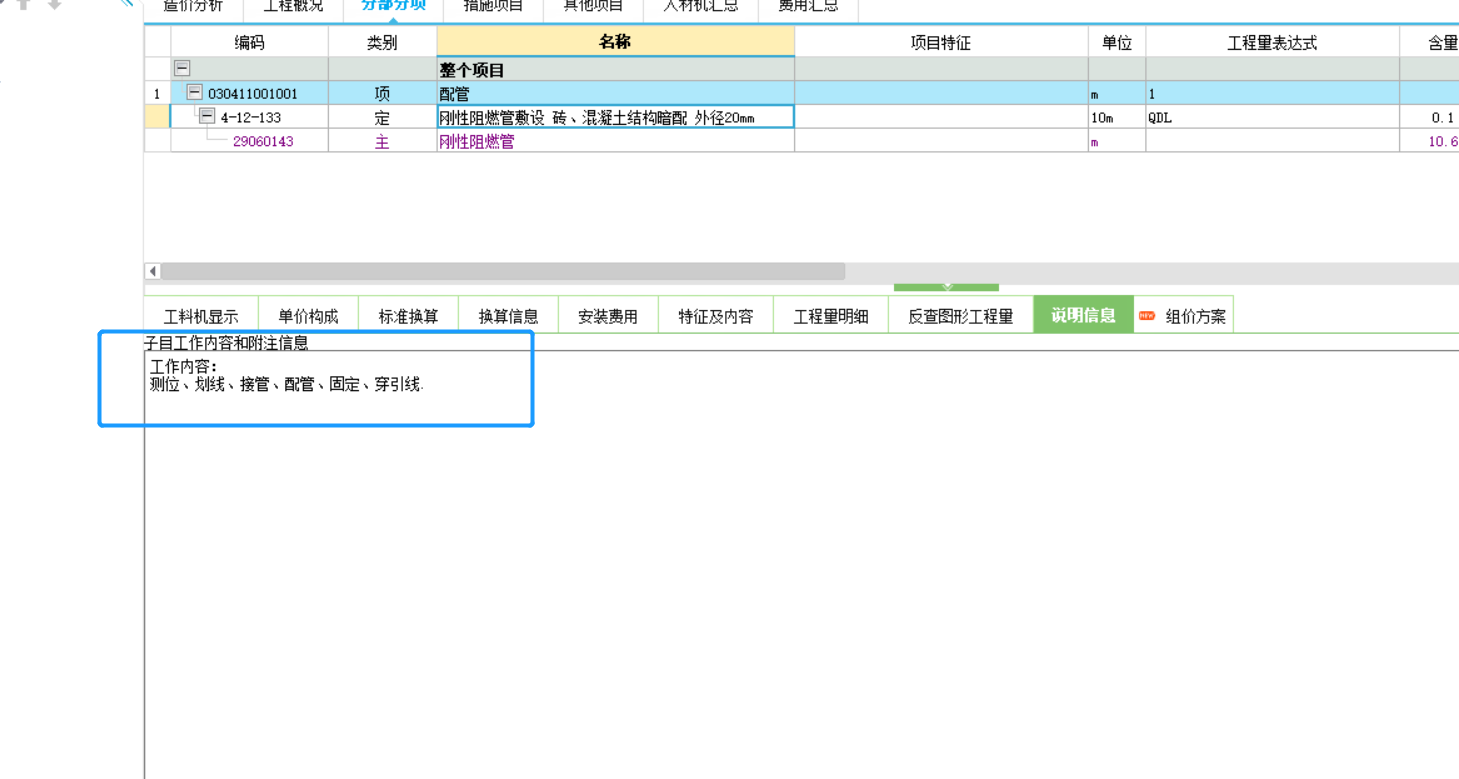Click the 子目工作内容和附注信息 heading

pos(226,342)
